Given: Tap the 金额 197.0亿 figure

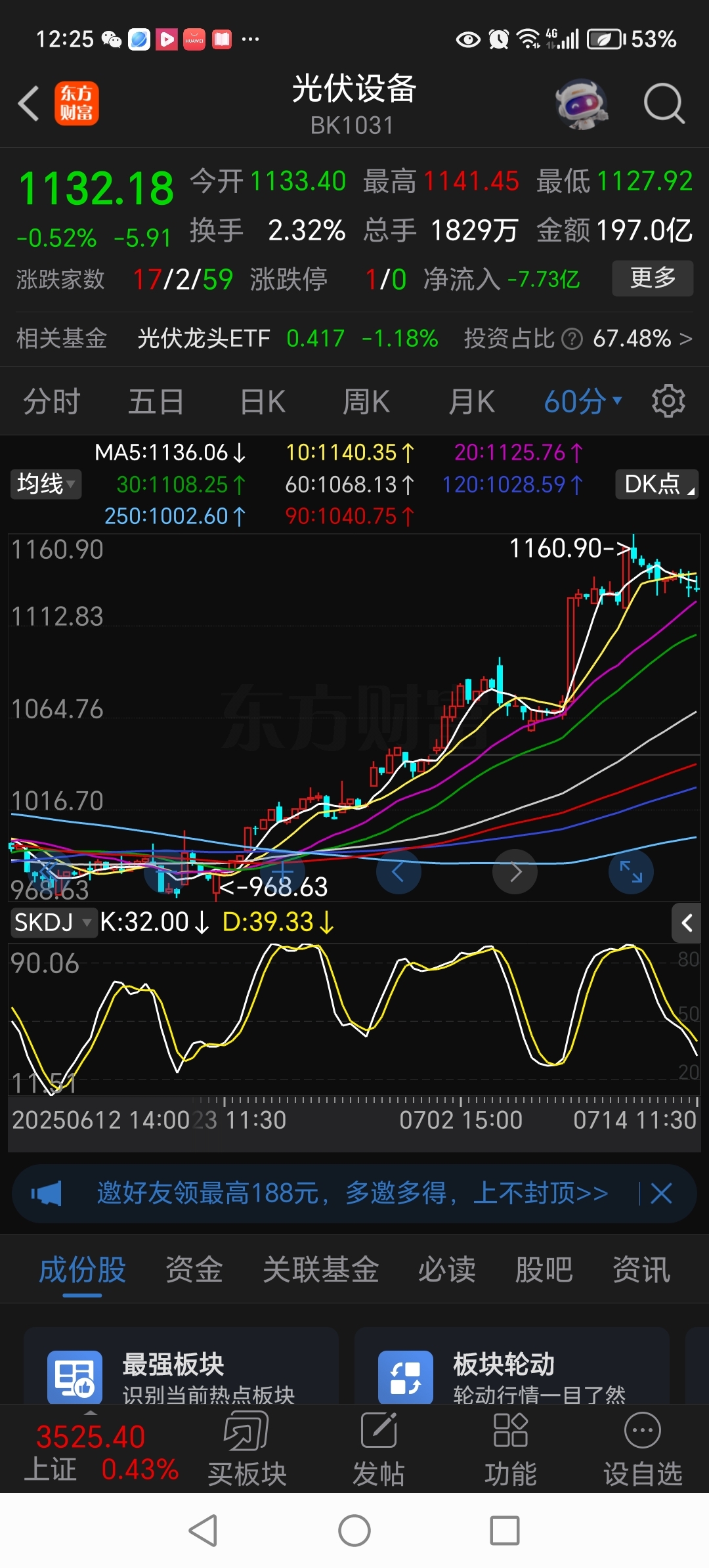Looking at the screenshot, I should click(x=614, y=230).
